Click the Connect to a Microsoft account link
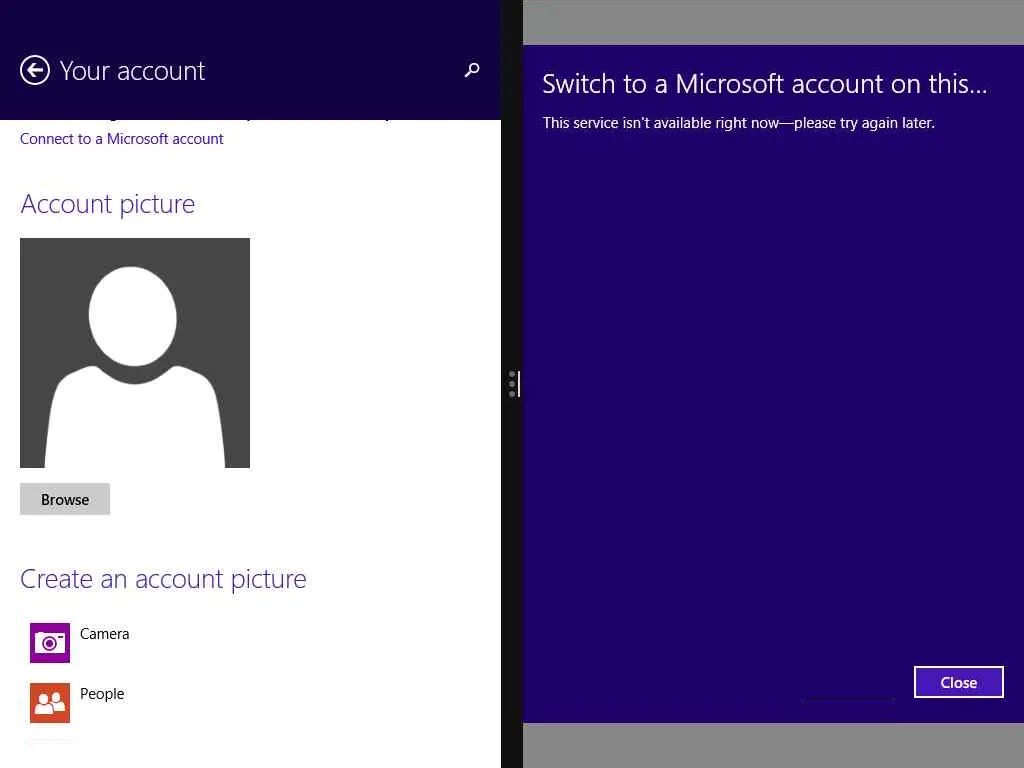Viewport: 1024px width, 768px height. coord(121,139)
